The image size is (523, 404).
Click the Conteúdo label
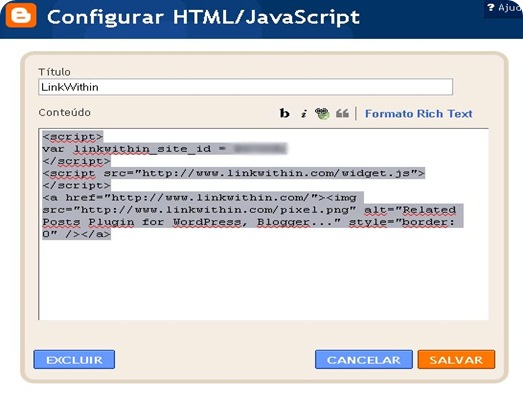pos(64,112)
